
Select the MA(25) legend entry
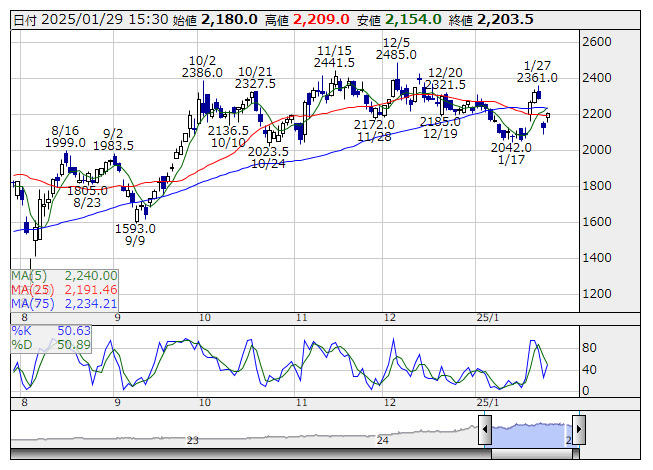point(65,289)
